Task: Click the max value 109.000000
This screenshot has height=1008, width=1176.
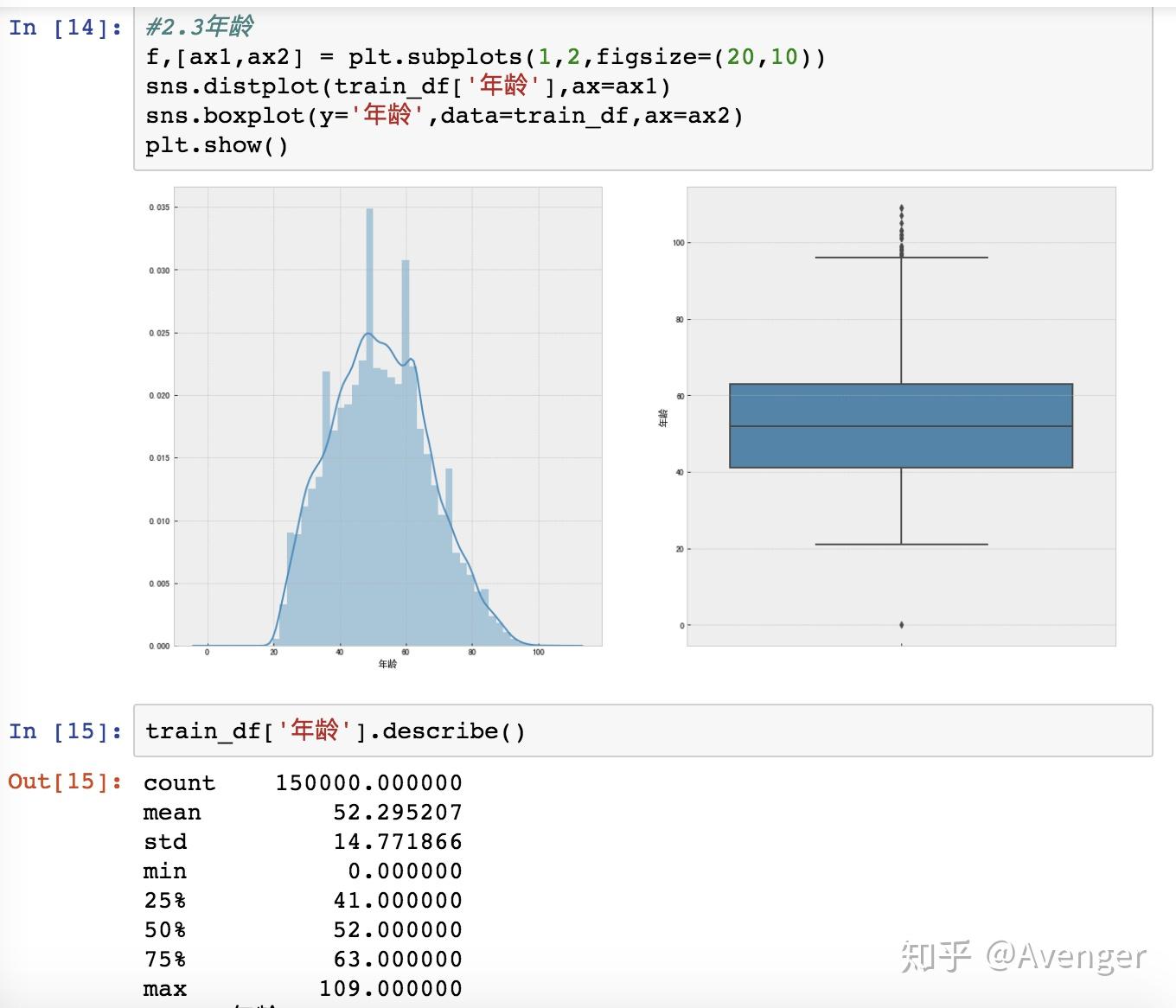Action: (391, 988)
